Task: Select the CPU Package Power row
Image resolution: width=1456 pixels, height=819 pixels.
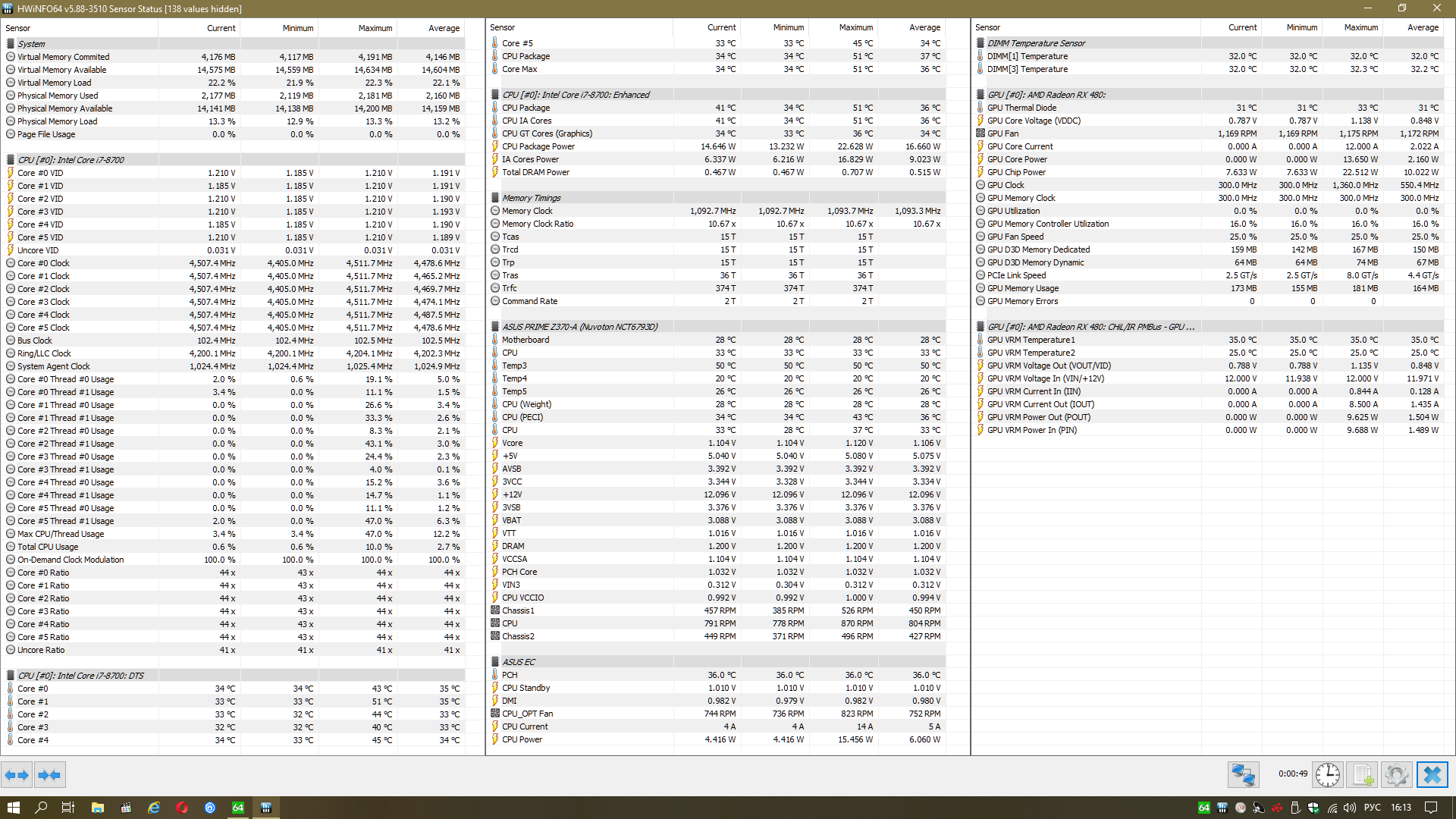Action: click(538, 146)
